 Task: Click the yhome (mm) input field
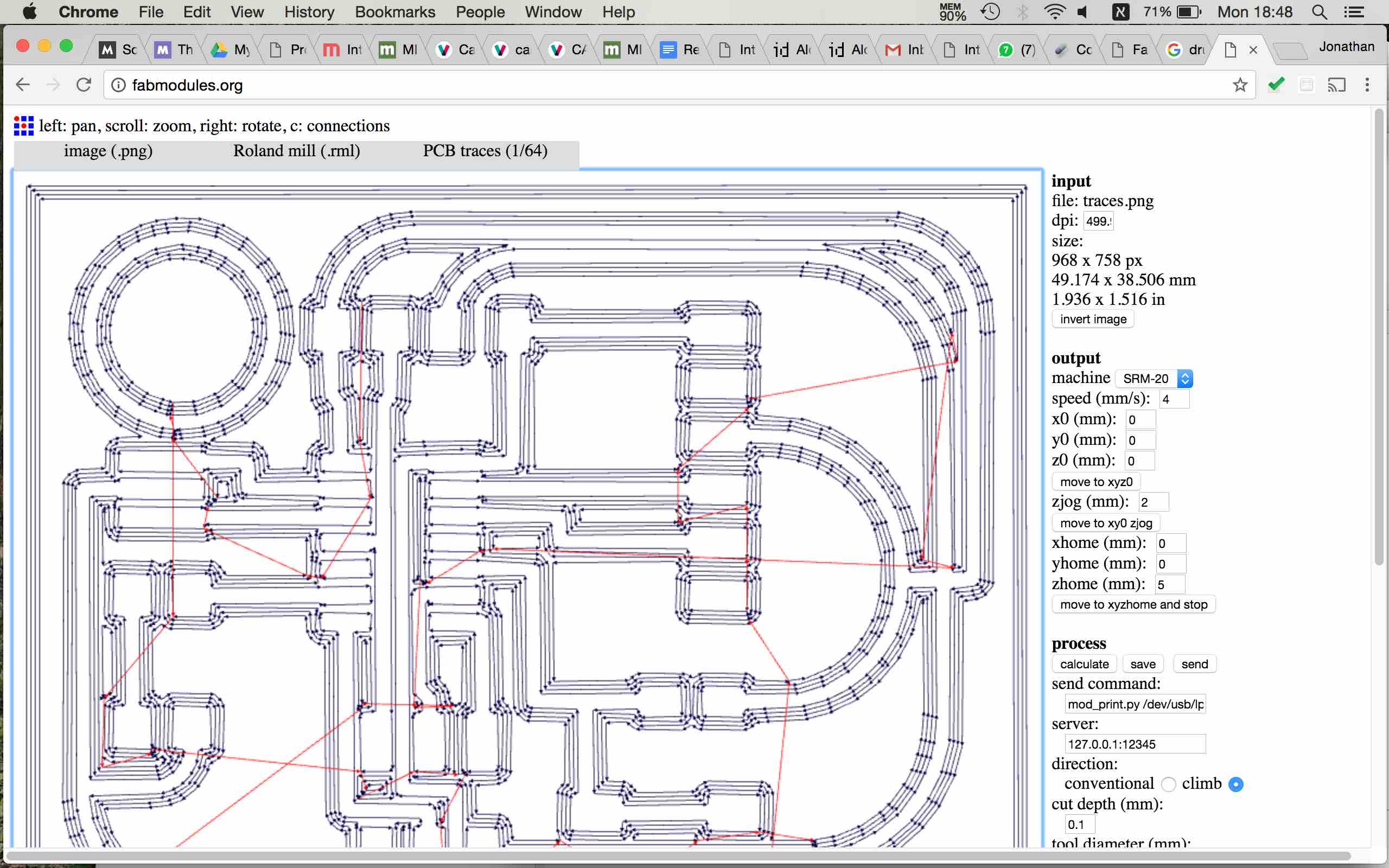tap(1170, 564)
